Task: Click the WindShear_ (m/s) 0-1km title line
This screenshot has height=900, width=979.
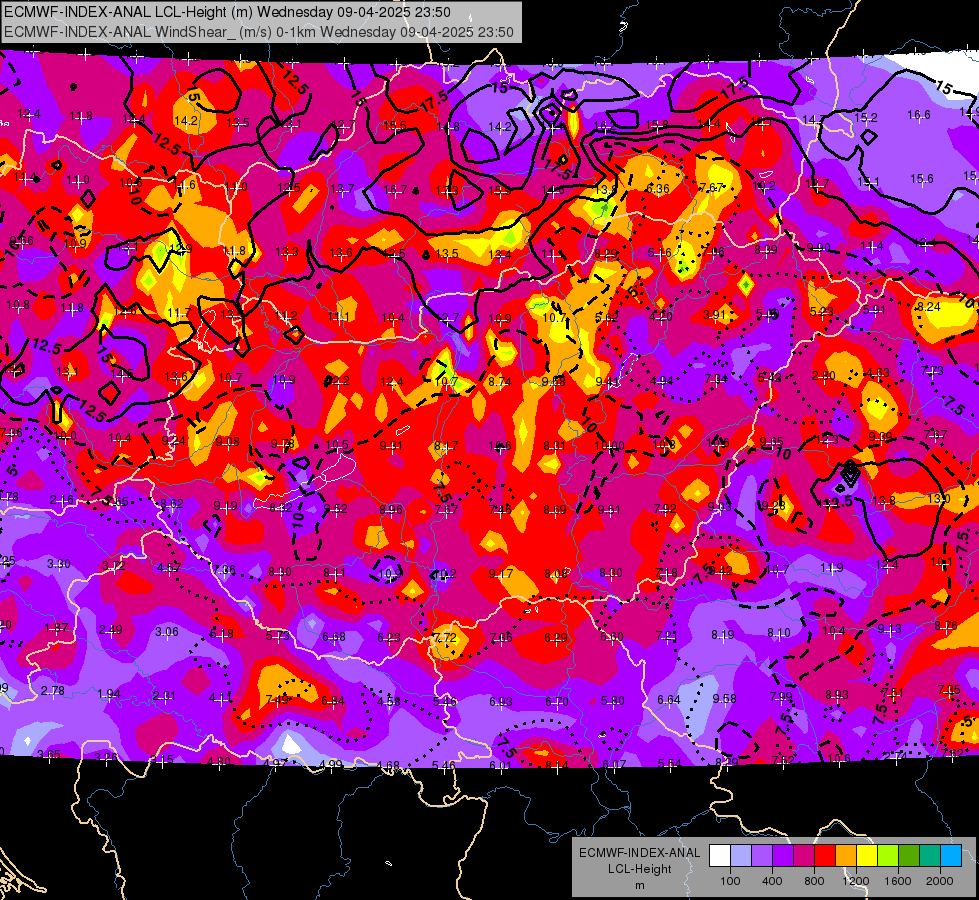Action: click(259, 32)
